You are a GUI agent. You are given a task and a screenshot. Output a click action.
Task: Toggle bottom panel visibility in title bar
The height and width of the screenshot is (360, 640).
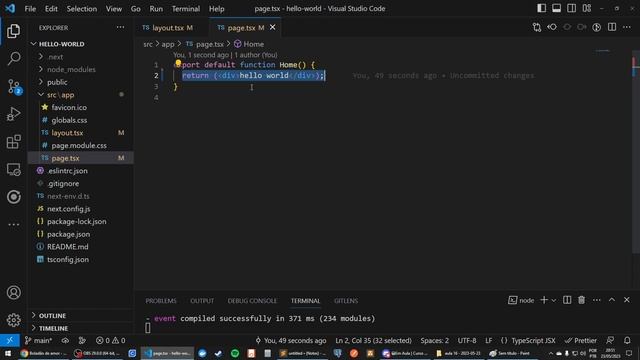click(x=556, y=8)
